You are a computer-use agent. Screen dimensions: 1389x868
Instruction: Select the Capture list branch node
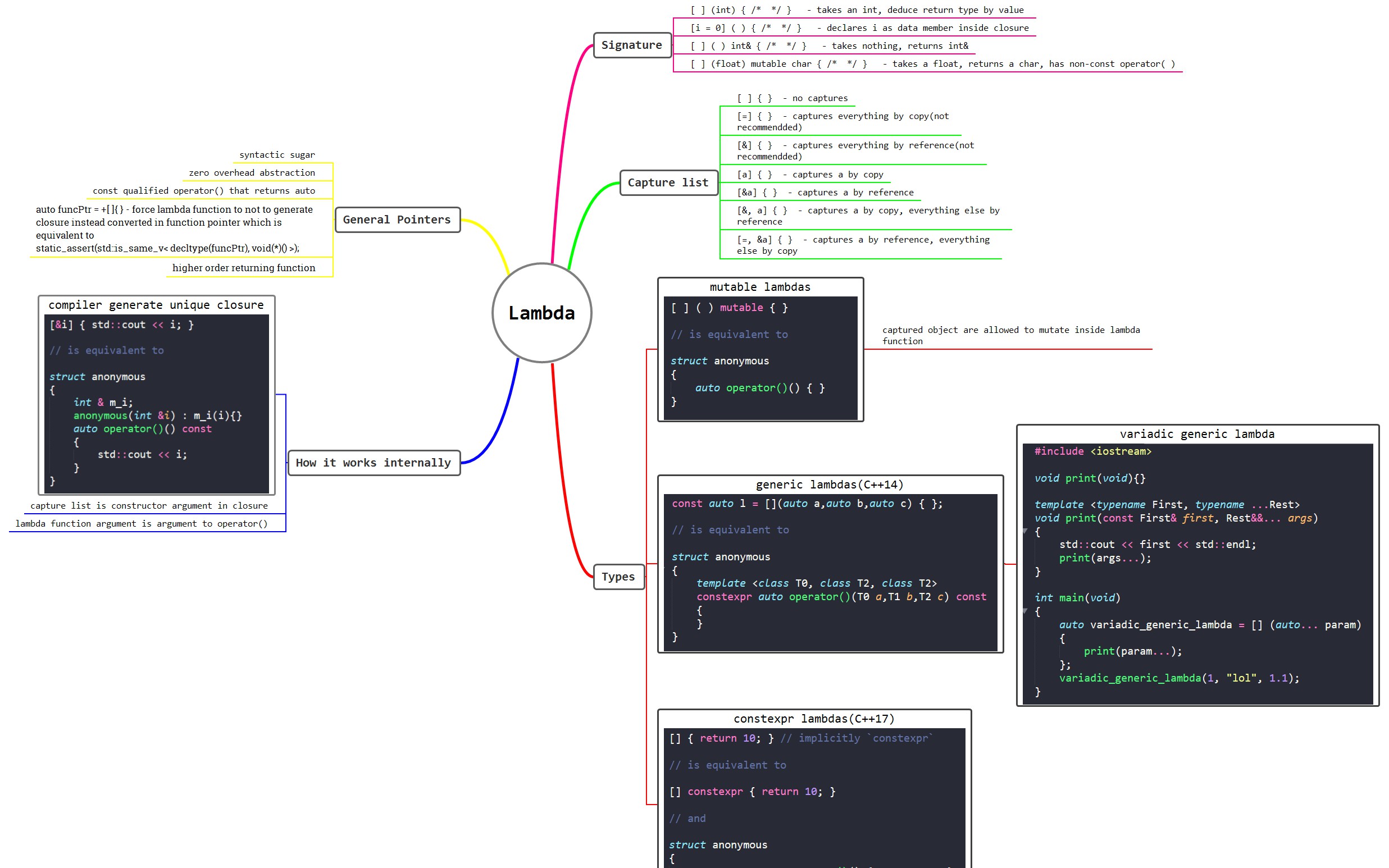[668, 182]
